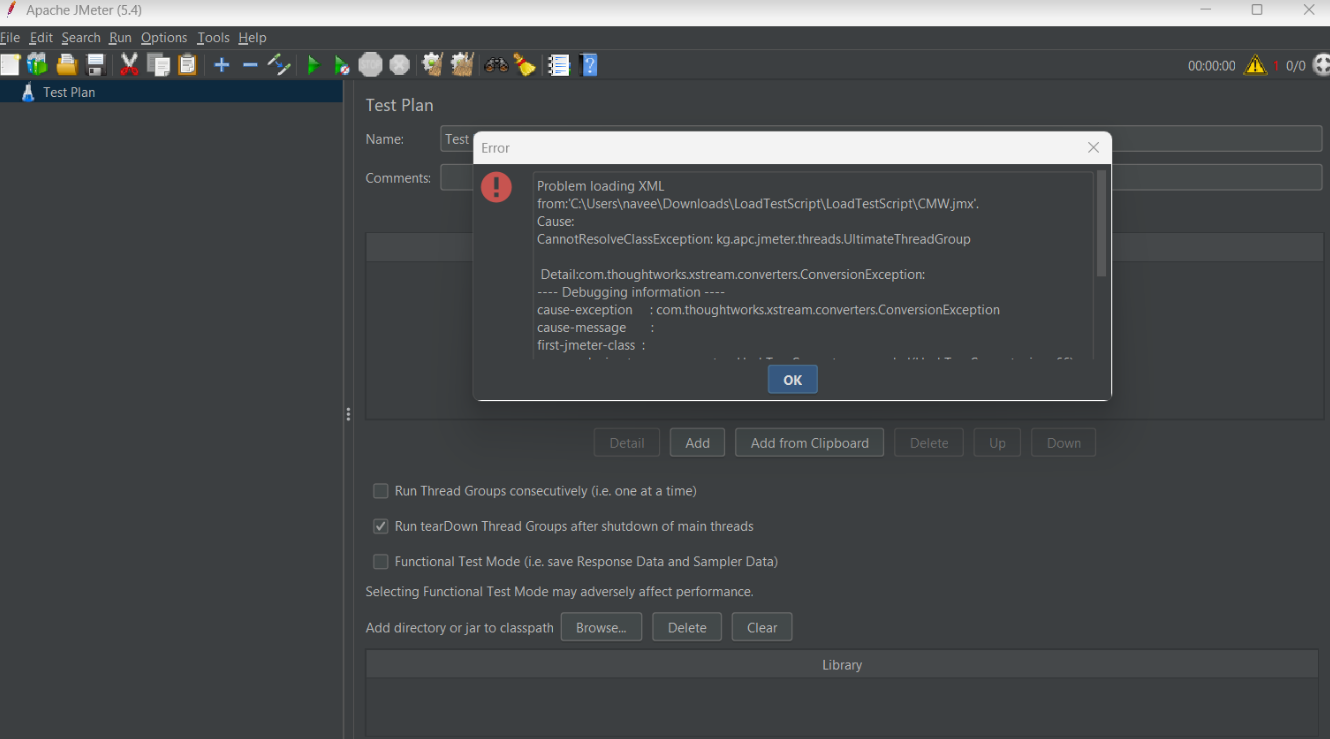The image size is (1330, 739).
Task: Save the plan with the floppy icon
Action: pos(96,65)
